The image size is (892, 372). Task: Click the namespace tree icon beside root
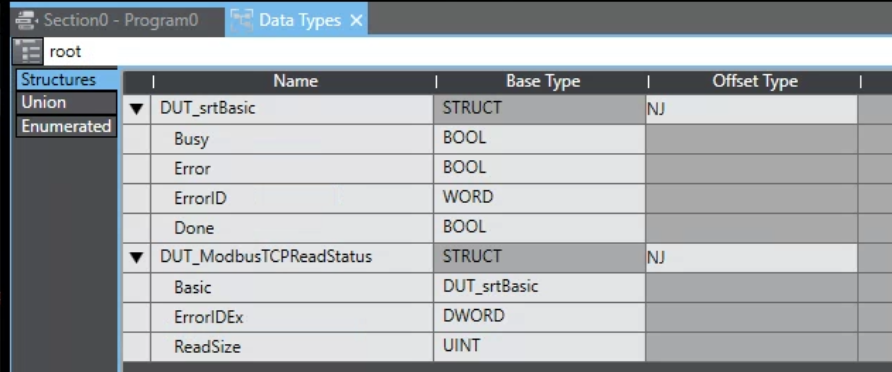tap(27, 52)
